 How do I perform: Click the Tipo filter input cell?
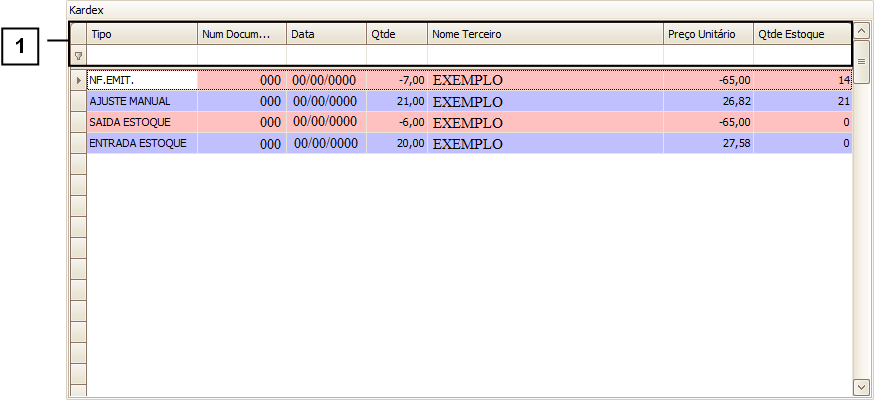click(142, 56)
